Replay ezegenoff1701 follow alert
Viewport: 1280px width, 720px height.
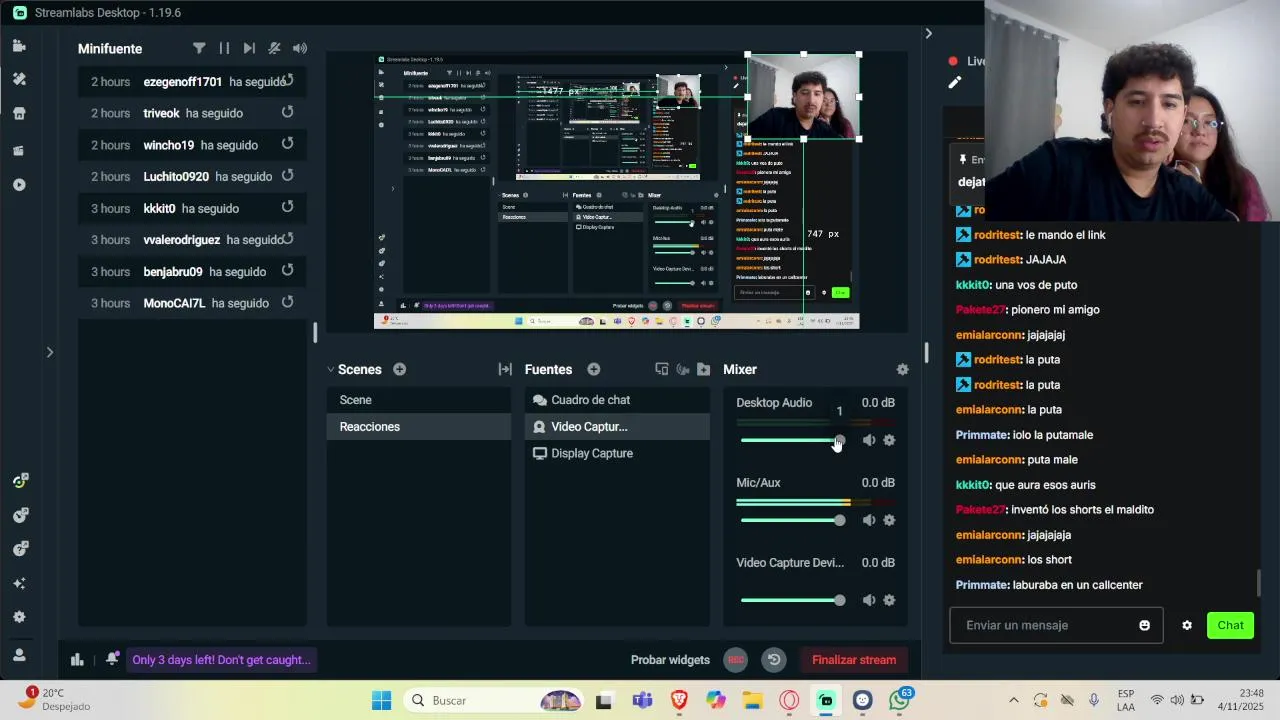[x=288, y=80]
